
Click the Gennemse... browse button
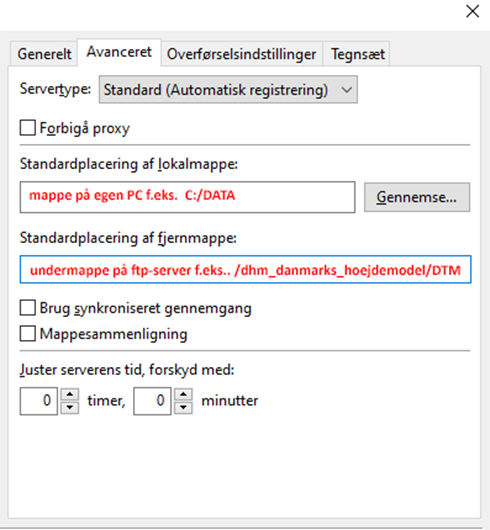[x=417, y=197]
